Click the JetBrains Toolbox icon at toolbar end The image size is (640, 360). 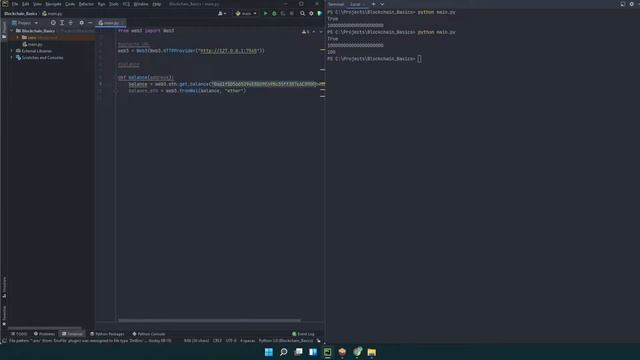pos(320,13)
